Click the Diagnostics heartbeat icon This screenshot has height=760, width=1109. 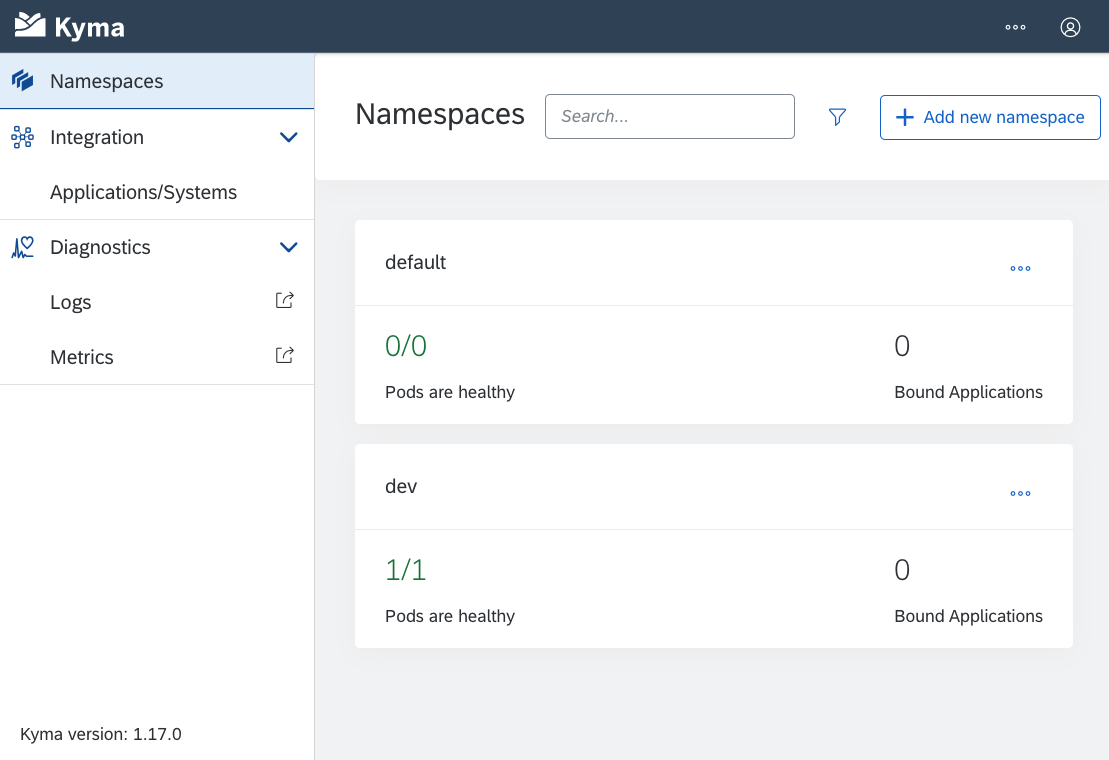coord(22,247)
